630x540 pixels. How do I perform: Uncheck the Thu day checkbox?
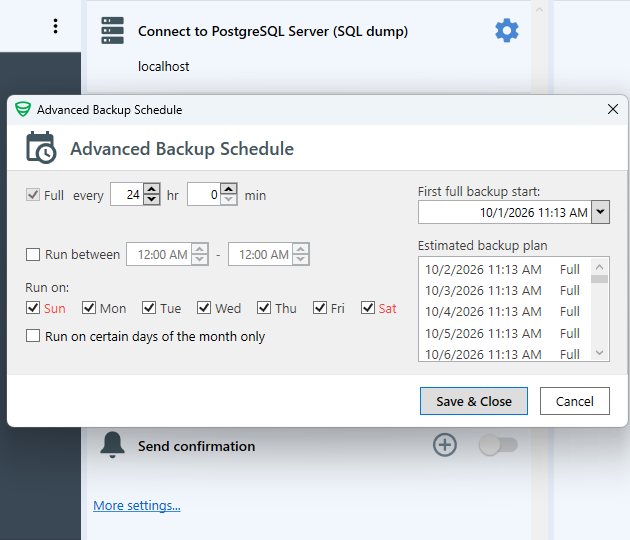click(264, 308)
